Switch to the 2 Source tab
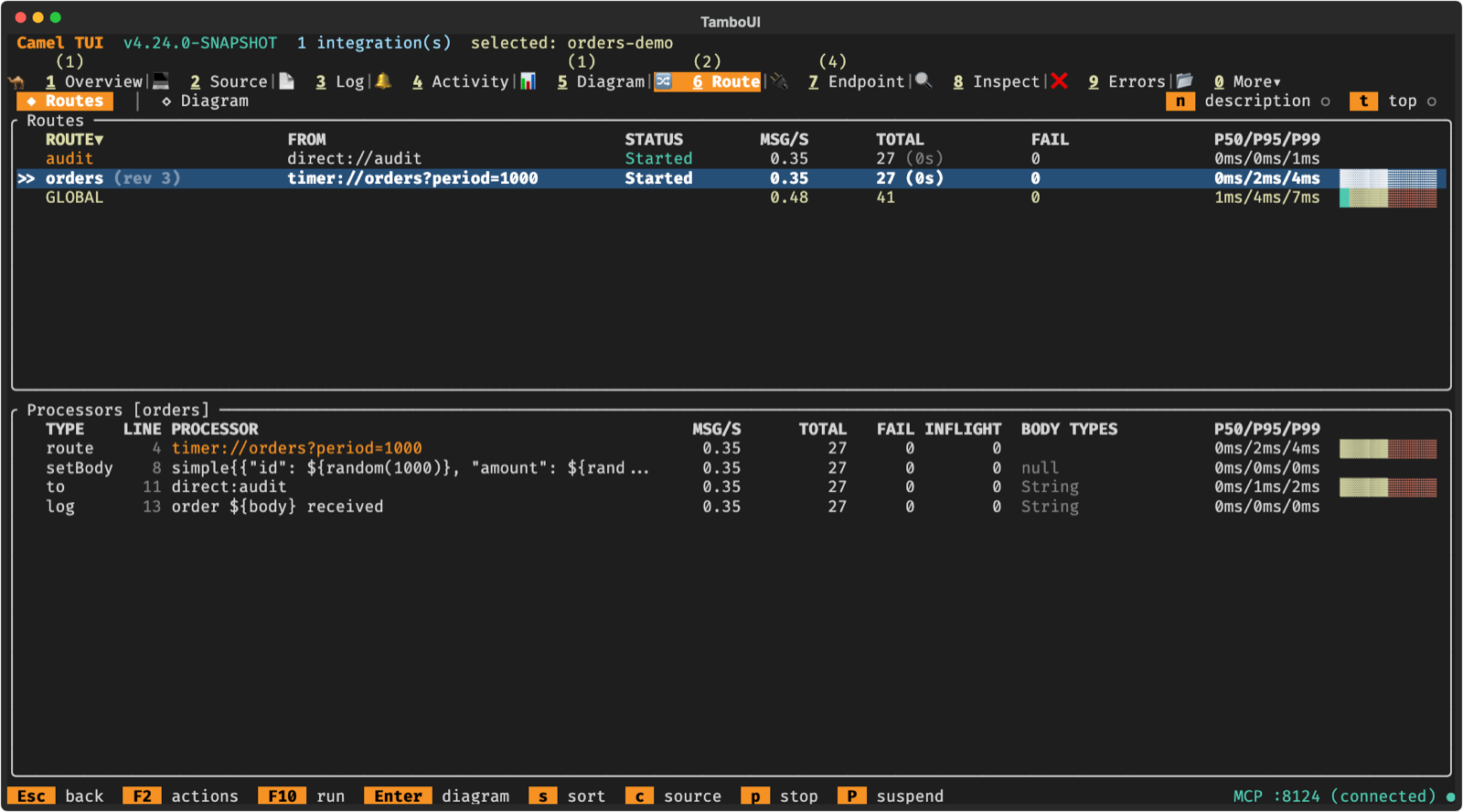Screen dimensions: 1463x812 pos(229,81)
